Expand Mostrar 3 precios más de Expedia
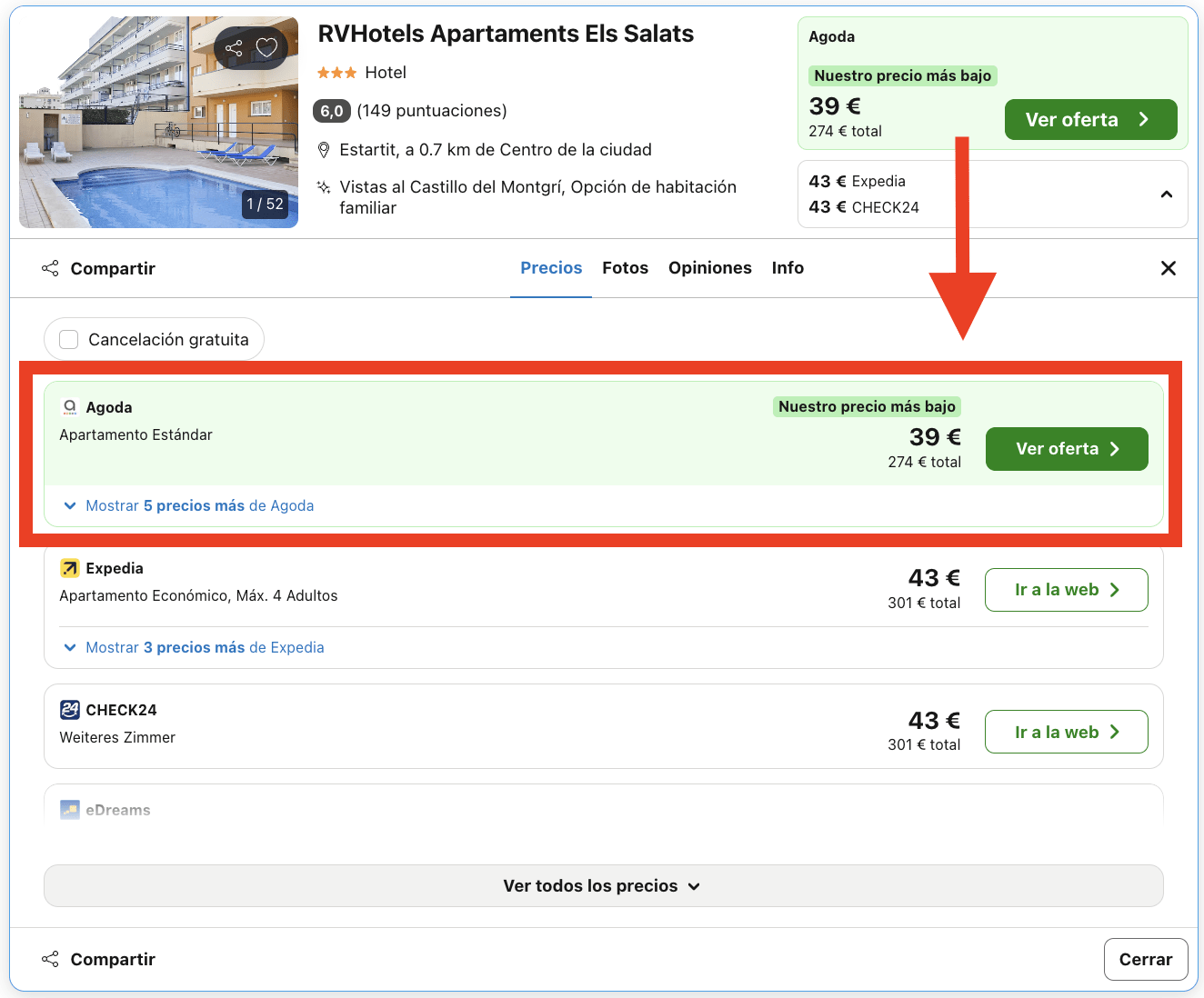This screenshot has width=1204, height=998. tap(194, 647)
